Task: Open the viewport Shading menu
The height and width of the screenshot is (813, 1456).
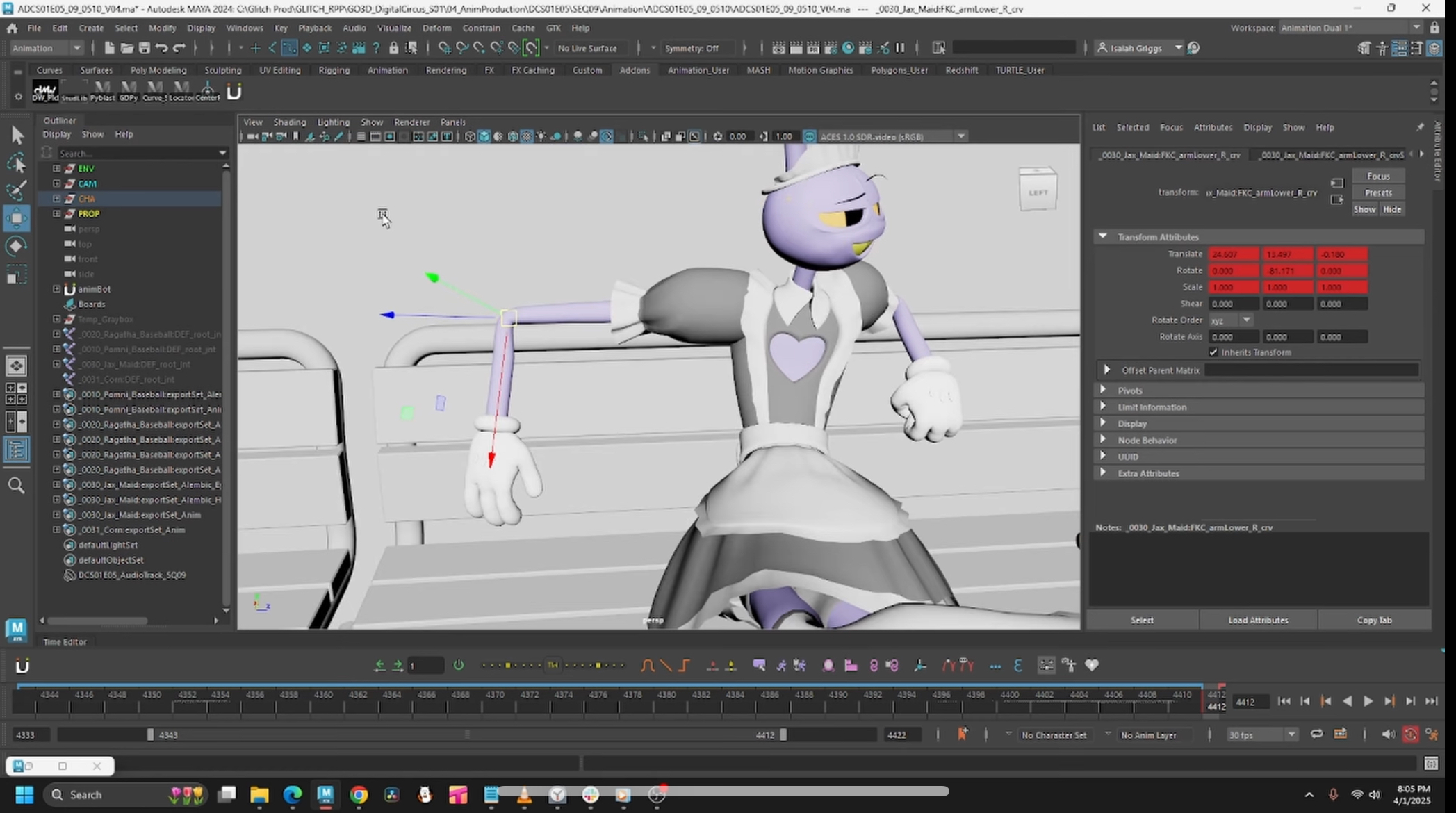Action: tap(289, 122)
